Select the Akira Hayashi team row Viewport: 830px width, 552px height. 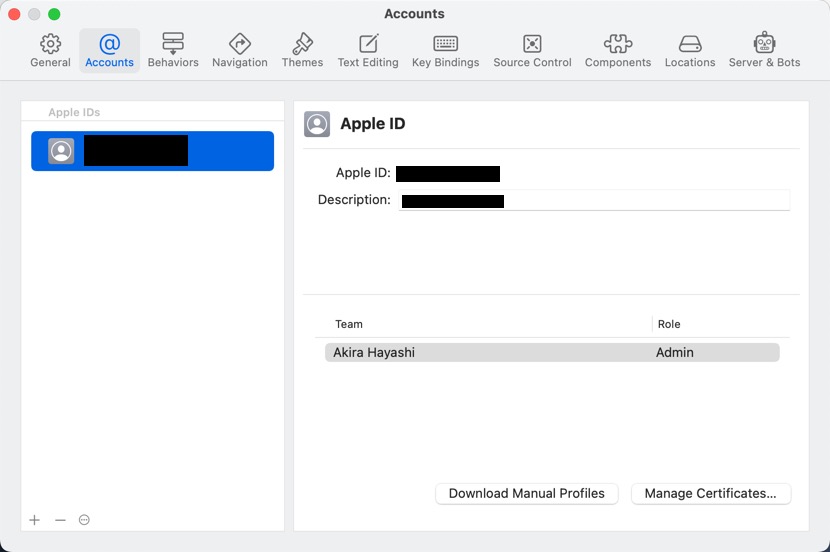click(552, 352)
